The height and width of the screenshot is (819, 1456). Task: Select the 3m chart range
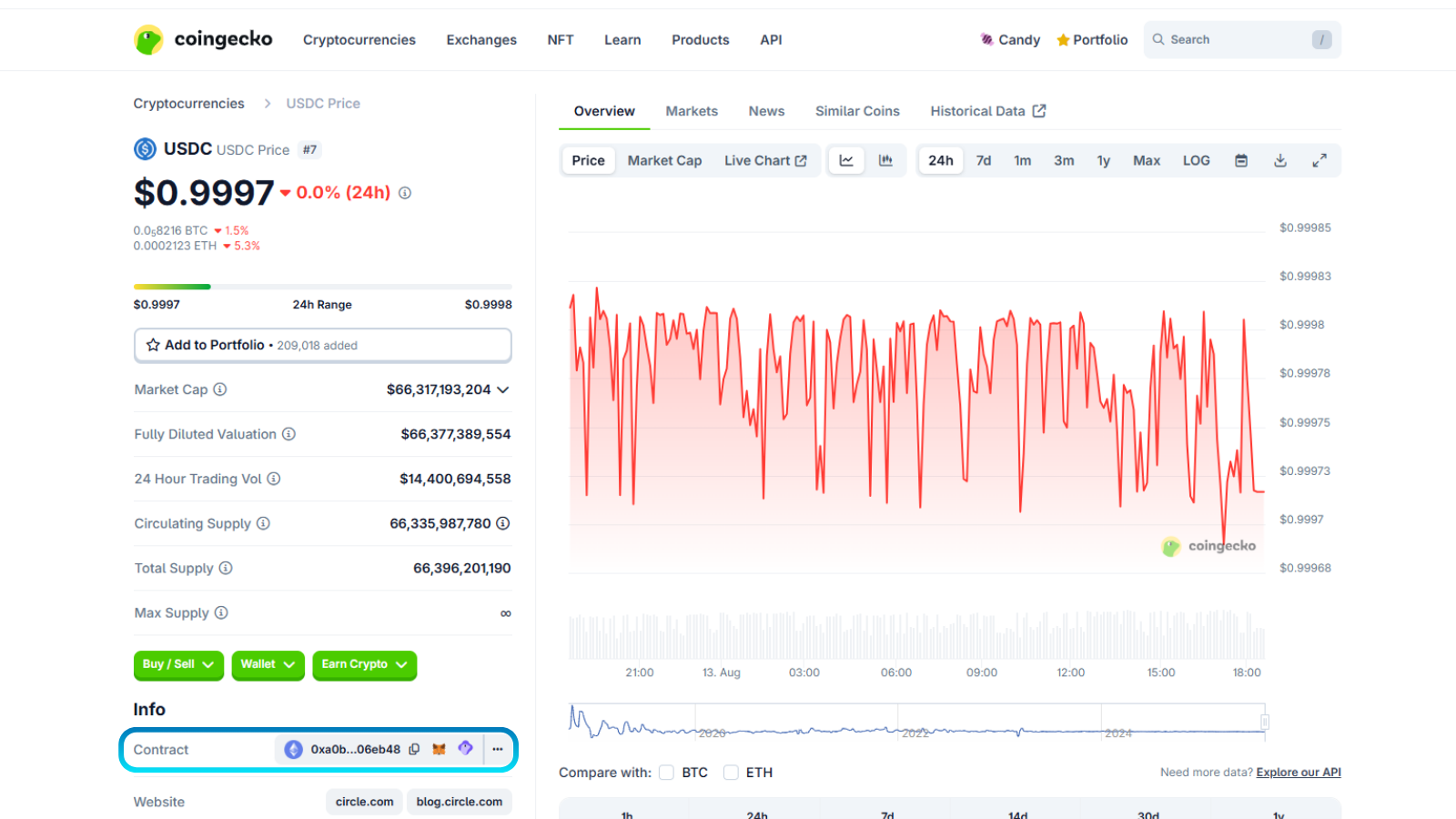(1064, 160)
